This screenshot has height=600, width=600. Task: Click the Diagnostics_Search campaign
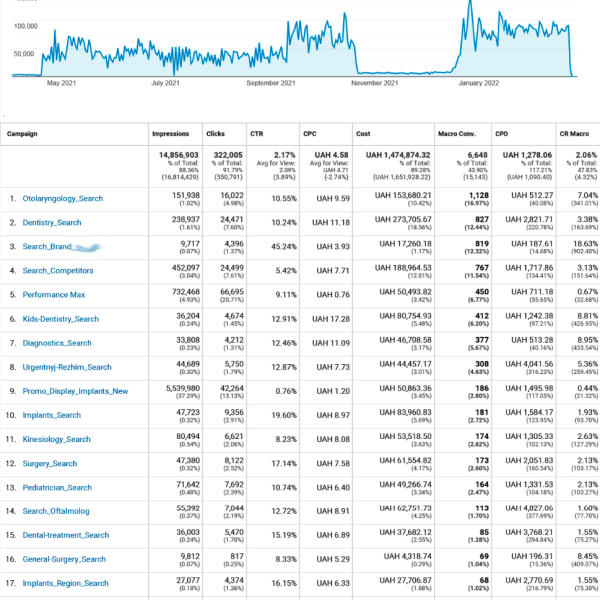[59, 343]
